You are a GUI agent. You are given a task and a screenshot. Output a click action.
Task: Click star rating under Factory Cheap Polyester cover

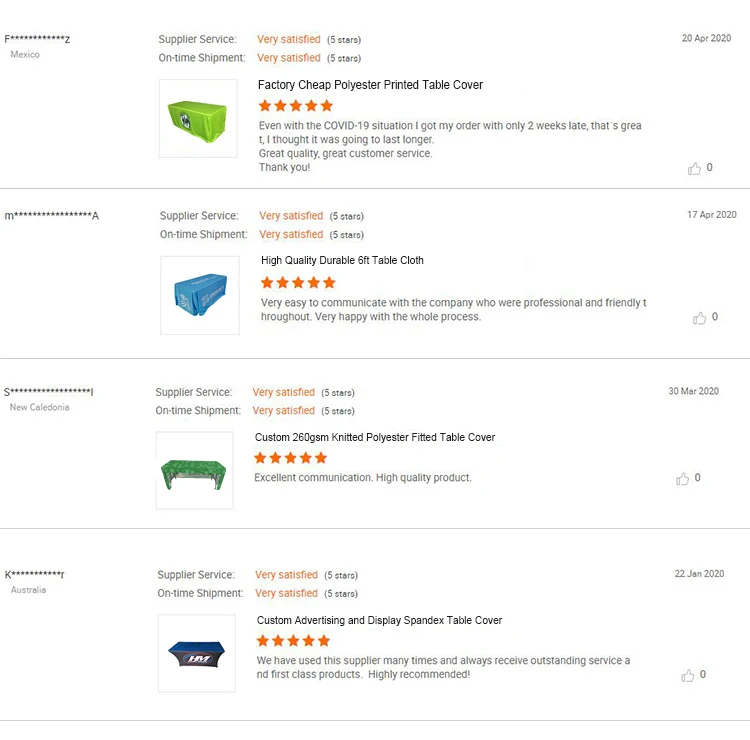295,106
